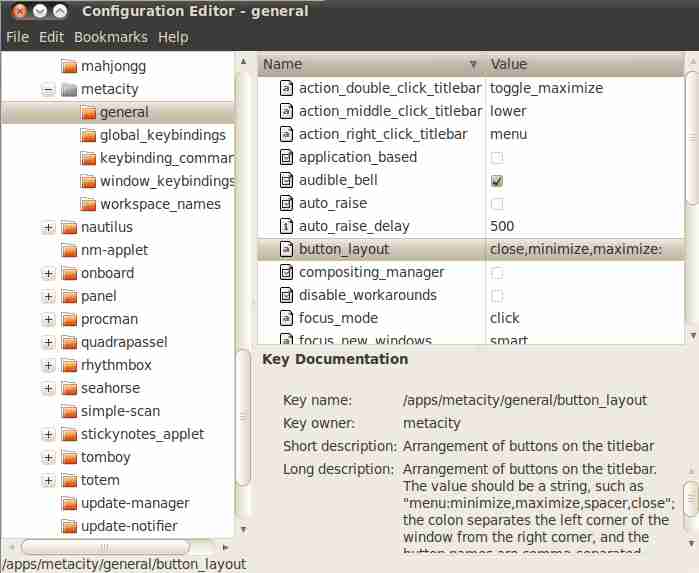
Task: Click the update-notifier folder icon
Action: [69, 527]
